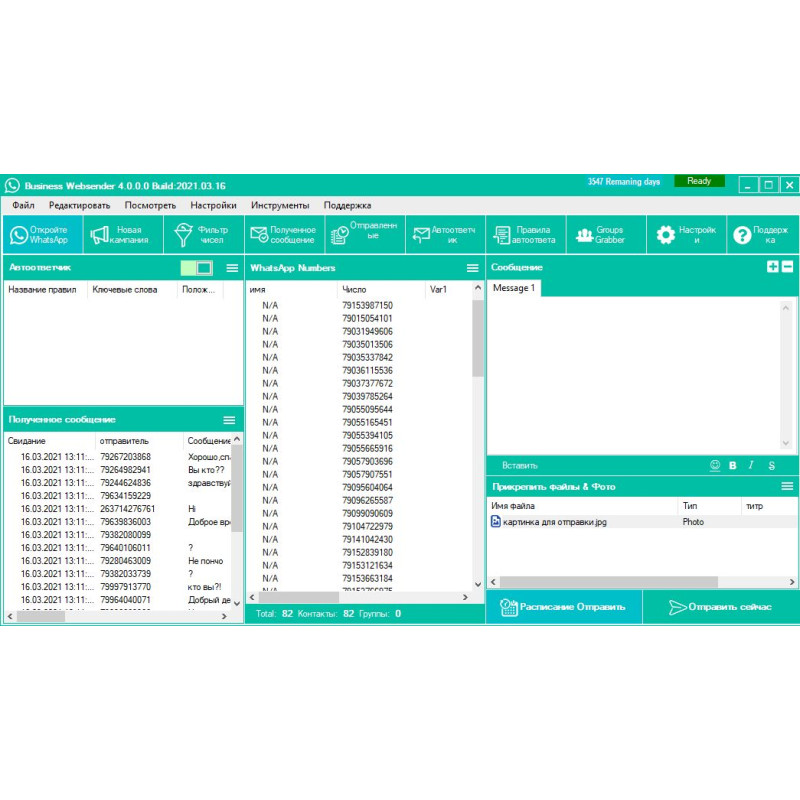Apply strikethrough formatting to the message
The width and height of the screenshot is (800, 800).
771,465
